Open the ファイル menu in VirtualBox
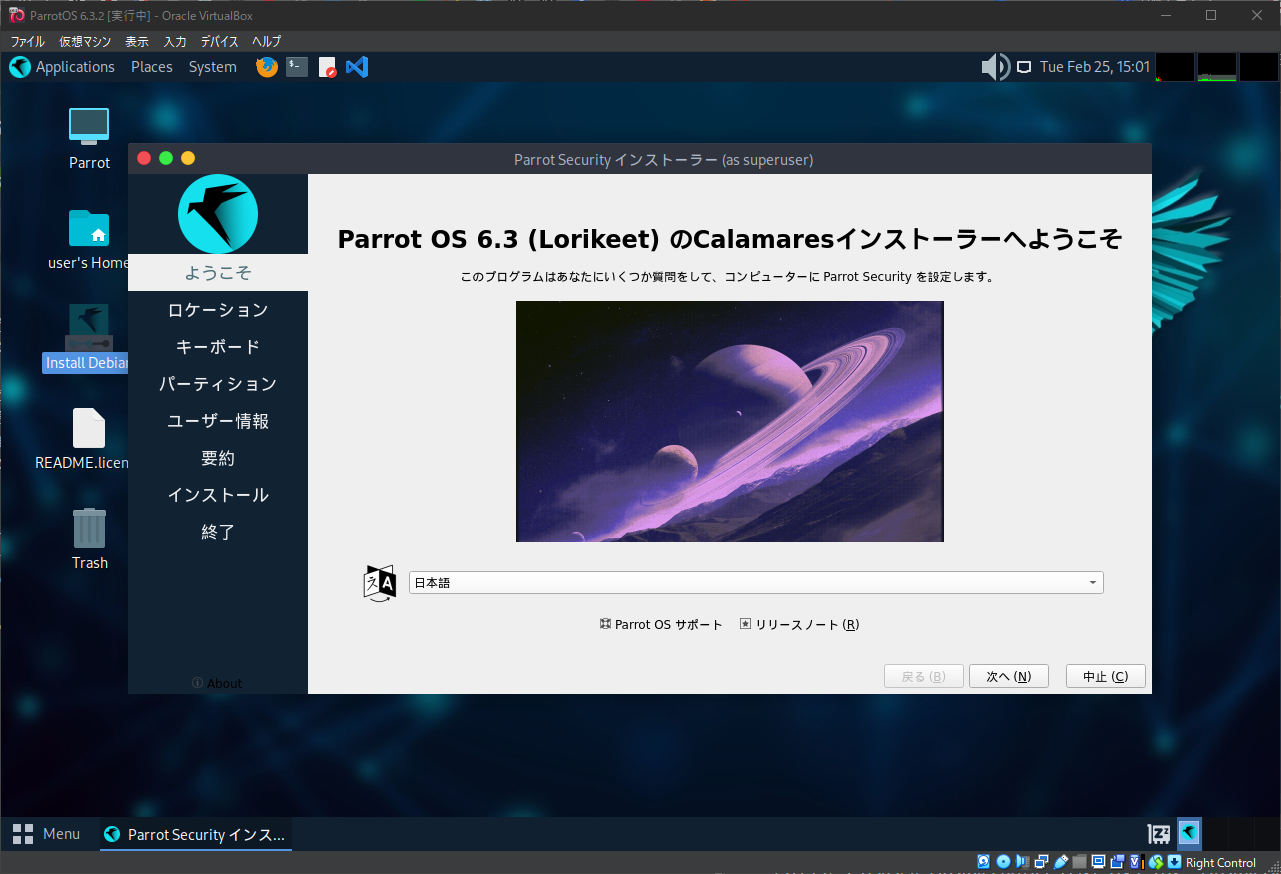Viewport: 1281px width, 874px height. pos(27,41)
